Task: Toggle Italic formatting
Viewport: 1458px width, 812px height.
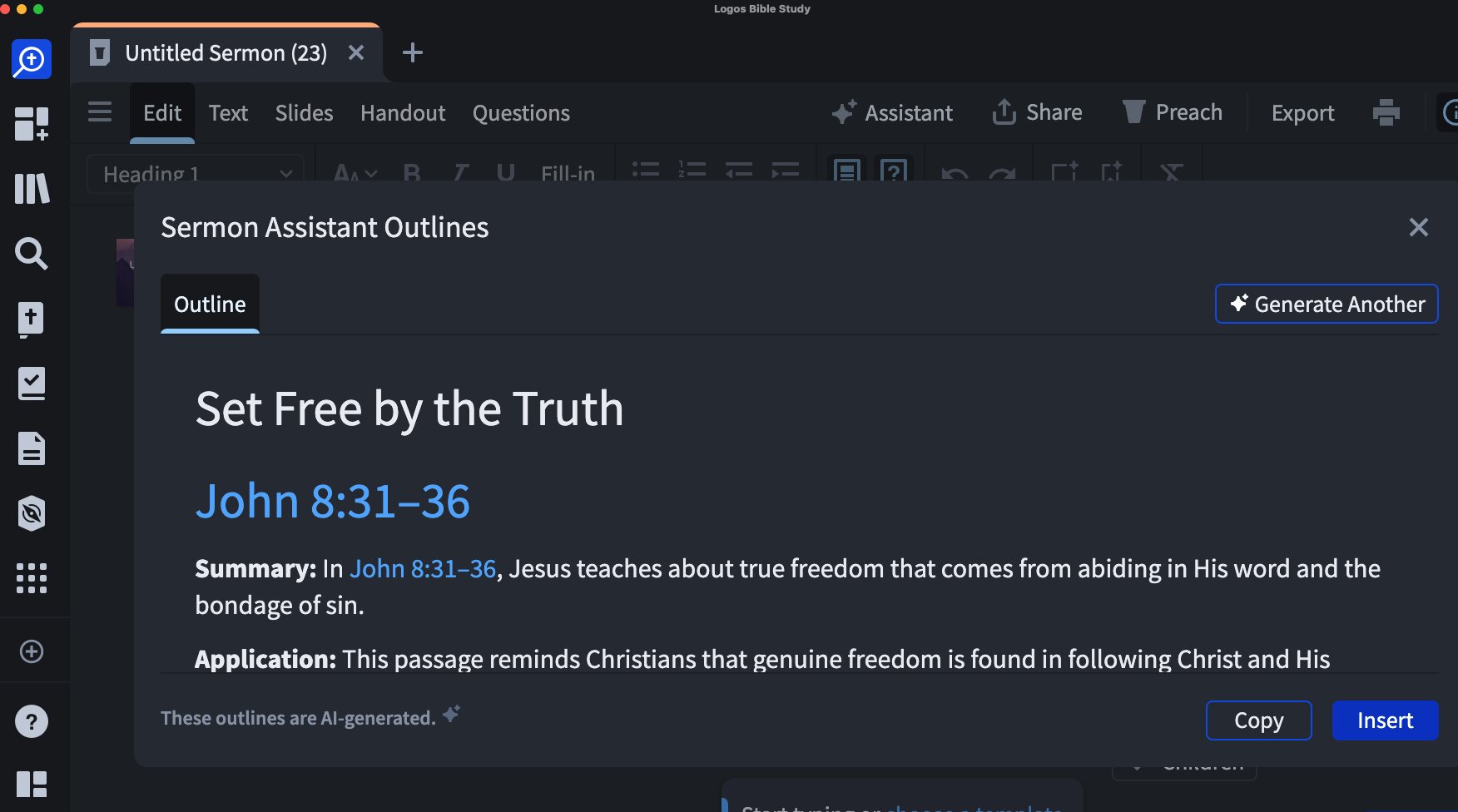Action: [x=459, y=173]
